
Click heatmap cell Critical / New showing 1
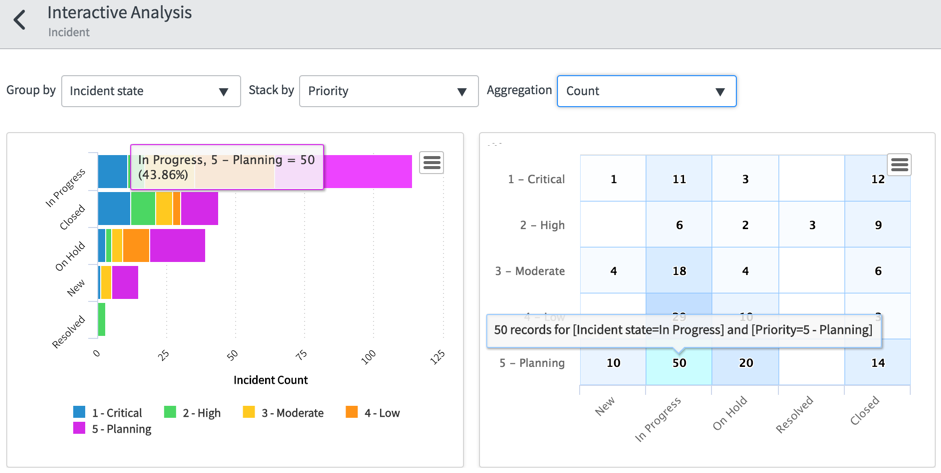[x=613, y=178]
